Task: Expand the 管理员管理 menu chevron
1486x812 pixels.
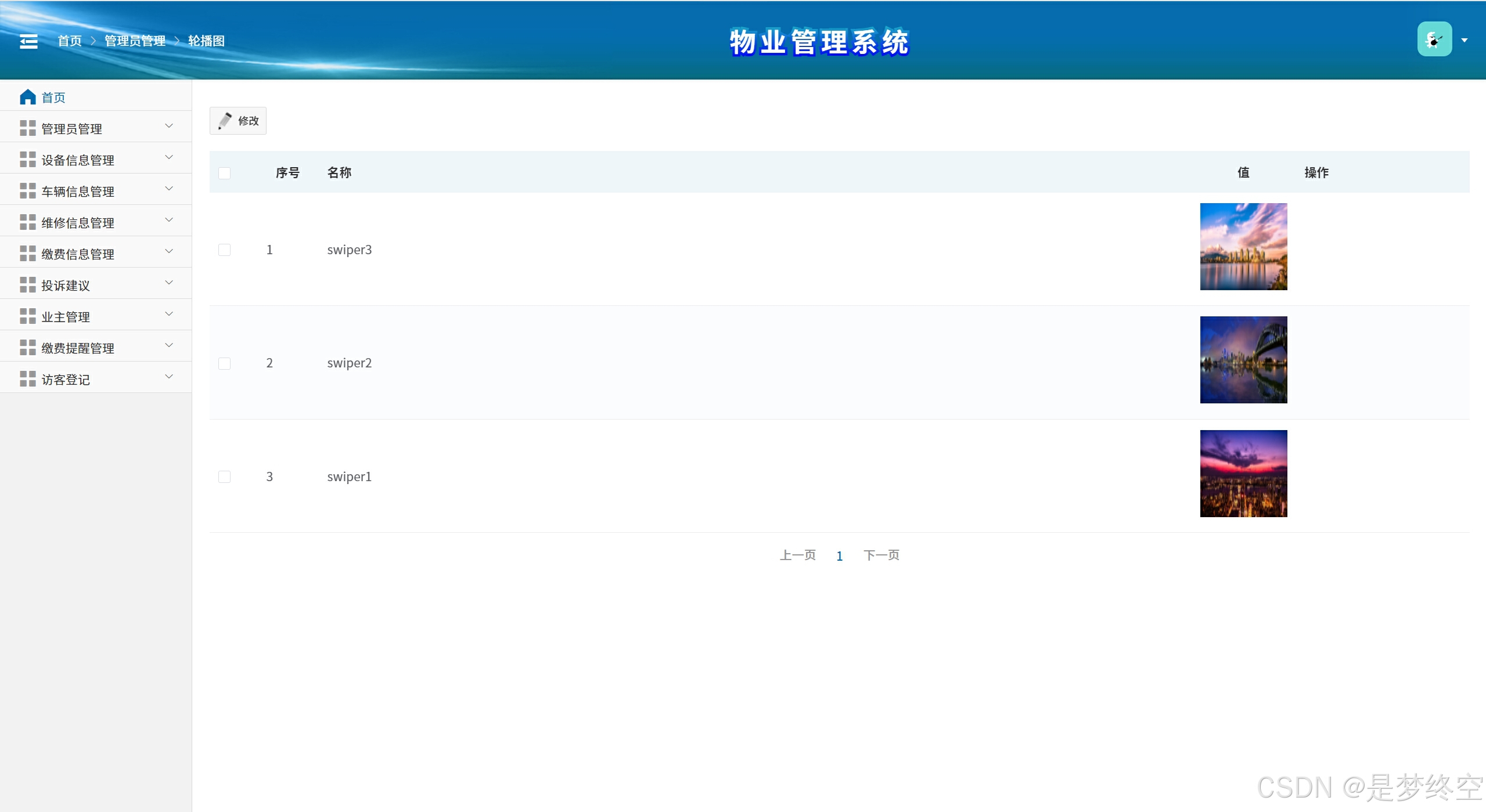Action: pyautogui.click(x=169, y=126)
